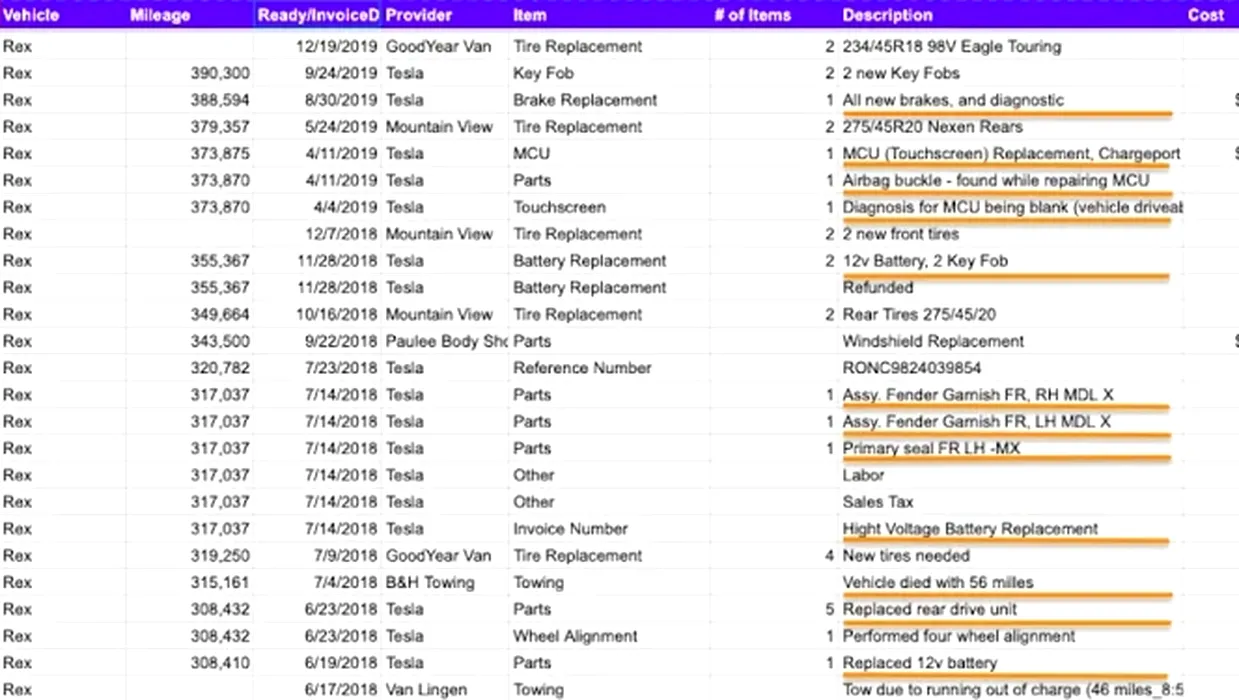The width and height of the screenshot is (1239, 700).
Task: Select the 'Labor' description cell
Action: point(864,475)
